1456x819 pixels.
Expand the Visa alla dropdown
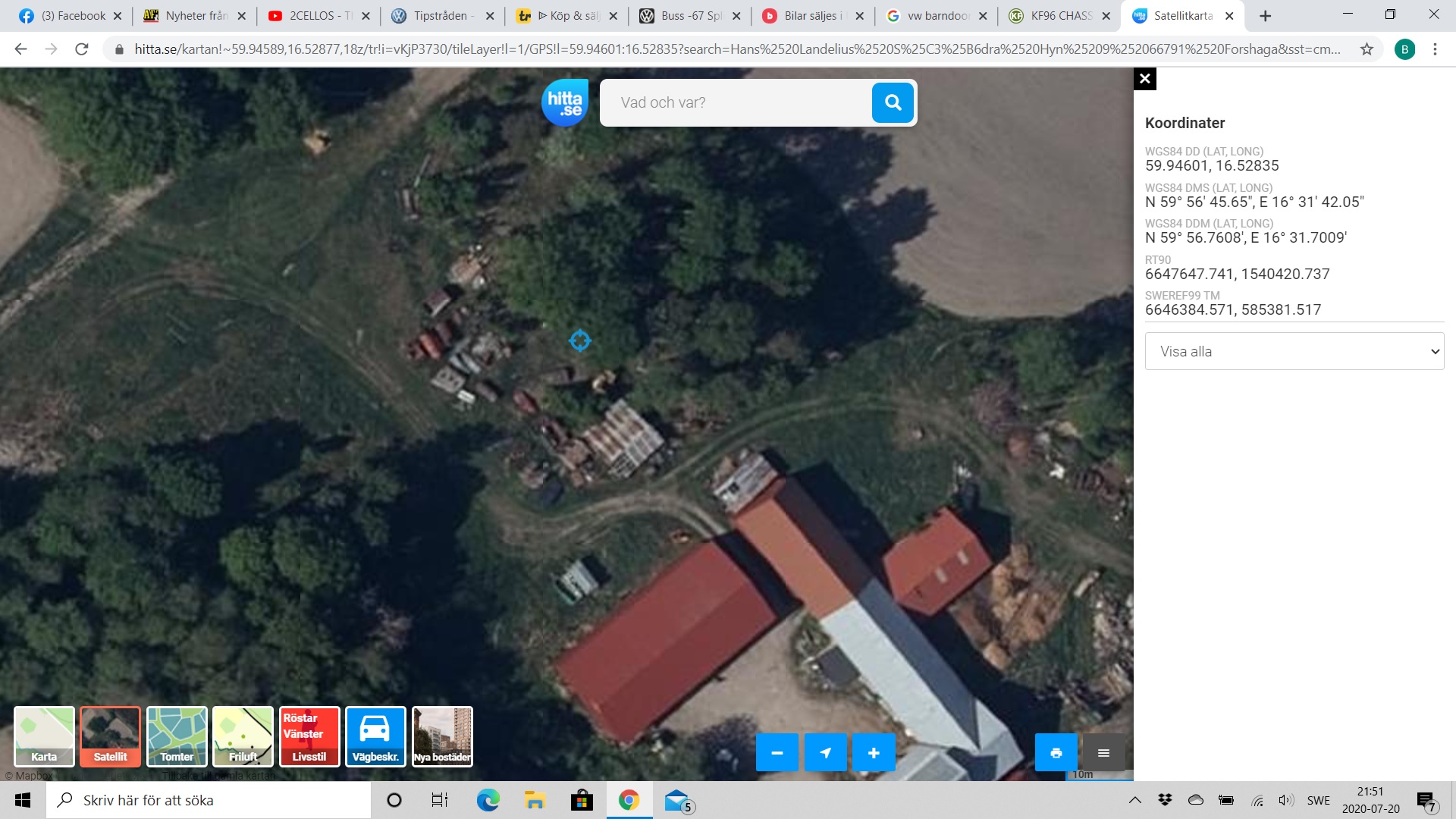click(x=1294, y=351)
